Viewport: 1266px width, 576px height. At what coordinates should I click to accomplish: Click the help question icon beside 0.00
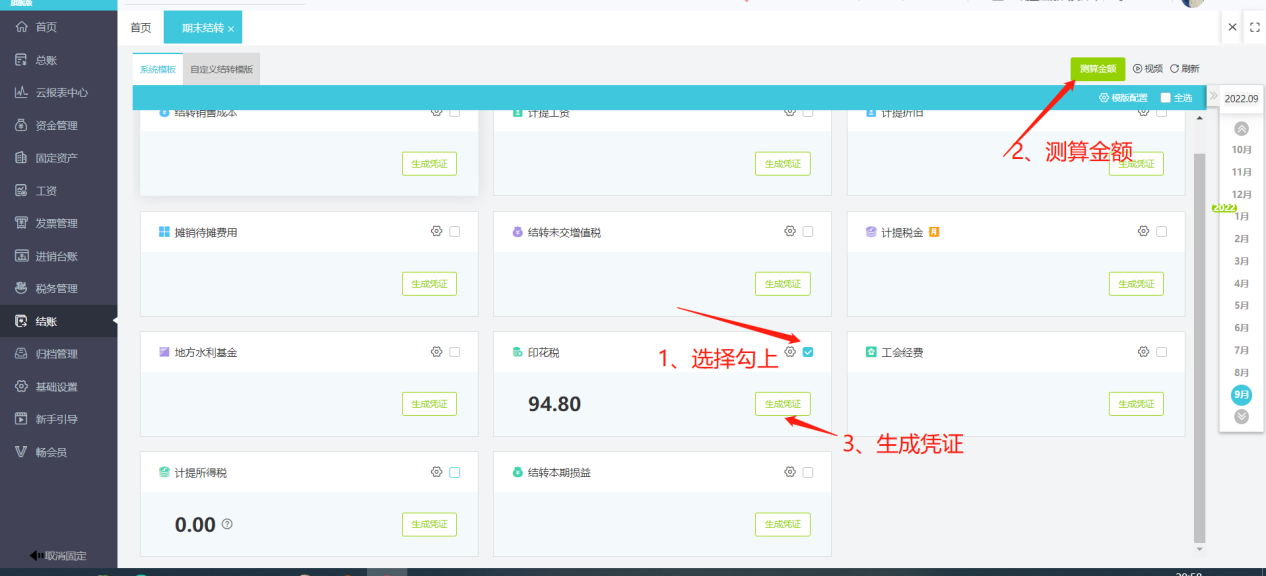[227, 524]
